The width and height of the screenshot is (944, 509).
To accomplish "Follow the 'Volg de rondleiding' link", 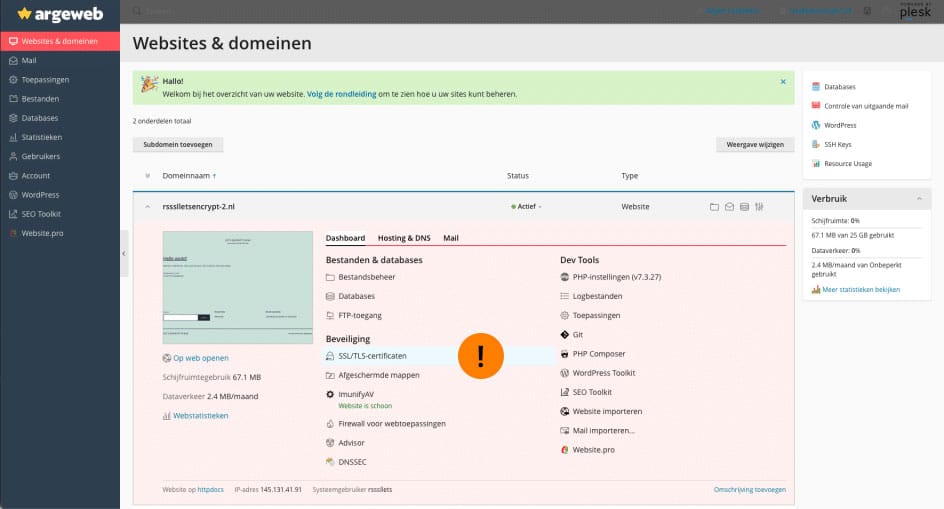I will [x=341, y=94].
